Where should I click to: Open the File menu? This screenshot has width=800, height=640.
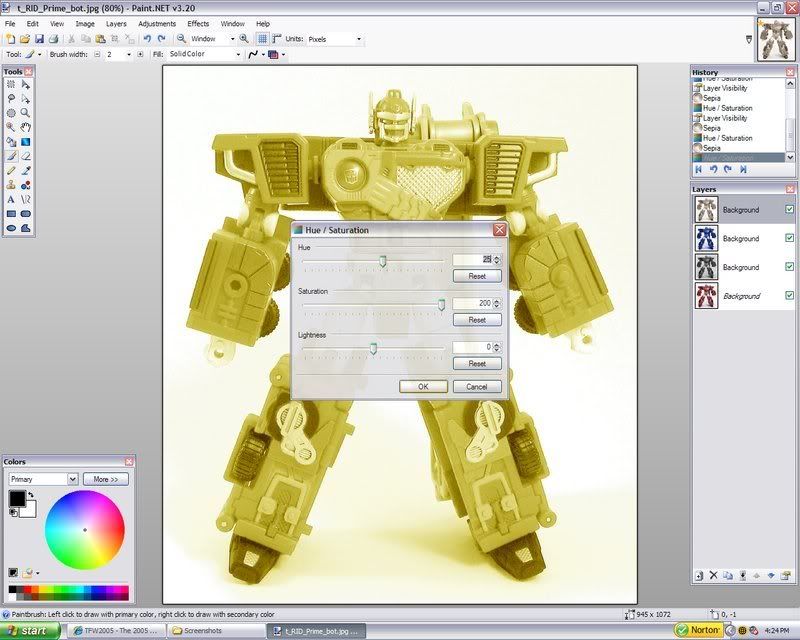click(x=10, y=23)
